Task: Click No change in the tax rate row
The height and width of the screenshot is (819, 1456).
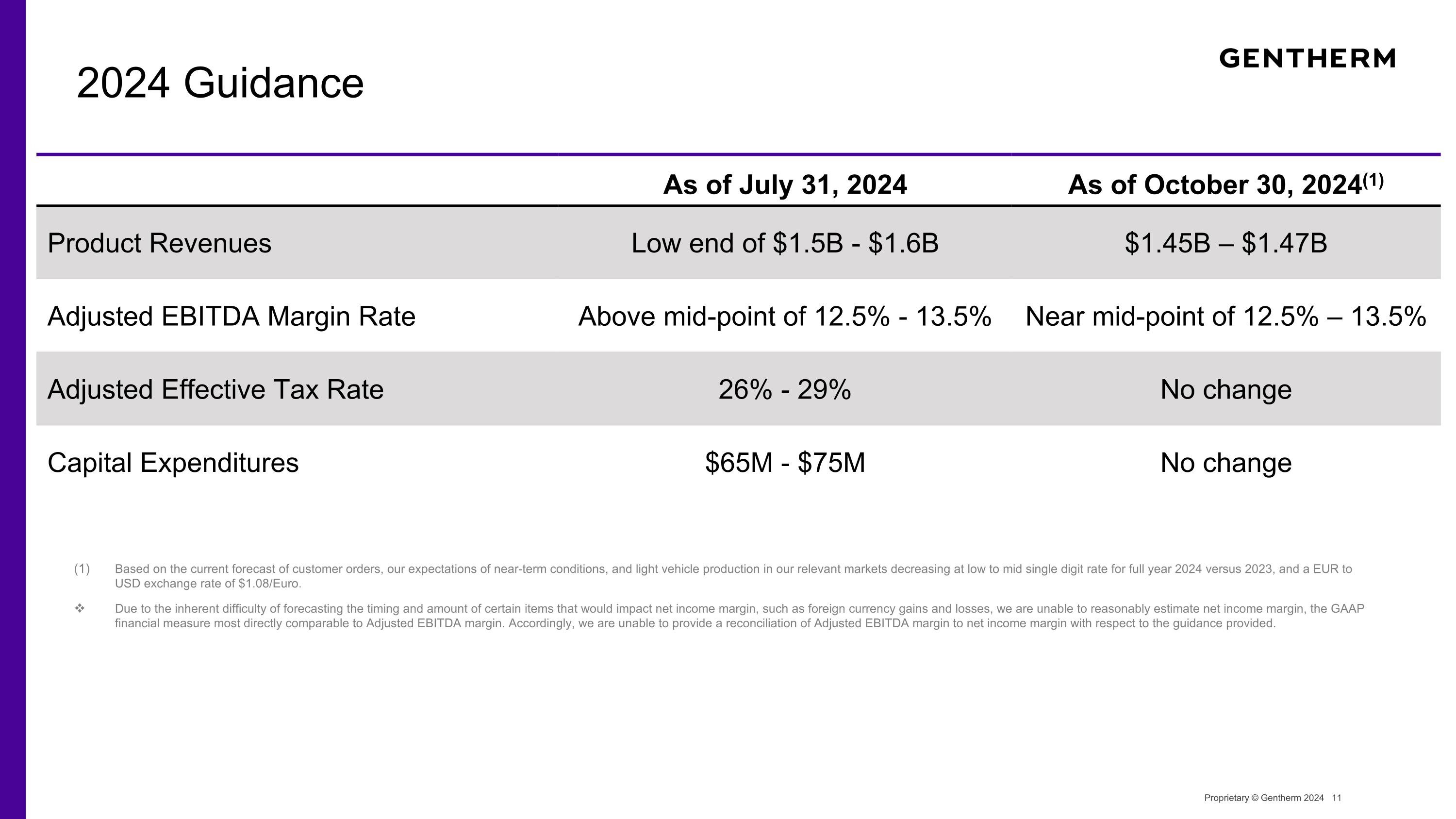Action: 1226,389
